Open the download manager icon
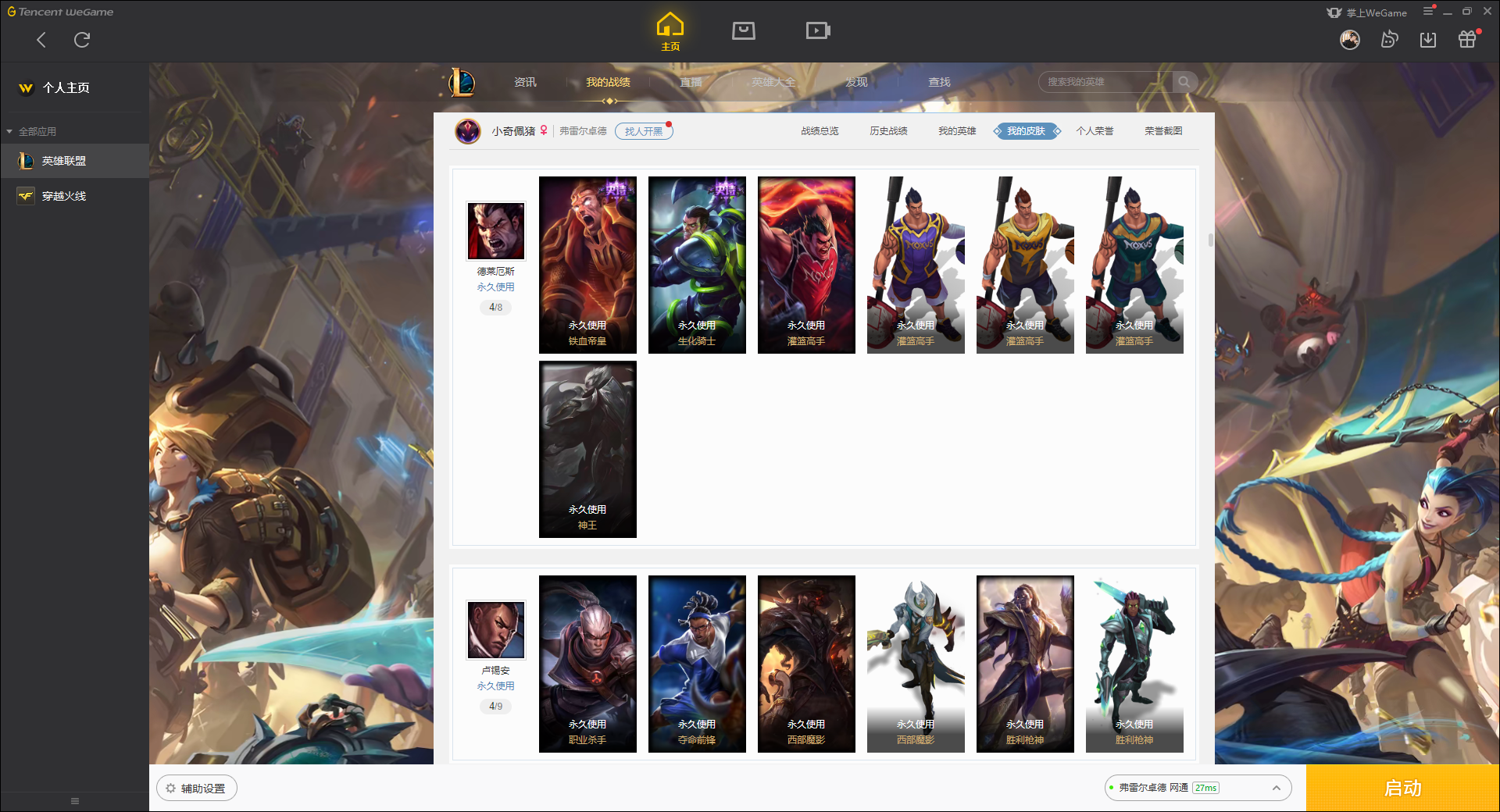The height and width of the screenshot is (812, 1500). tap(1428, 39)
